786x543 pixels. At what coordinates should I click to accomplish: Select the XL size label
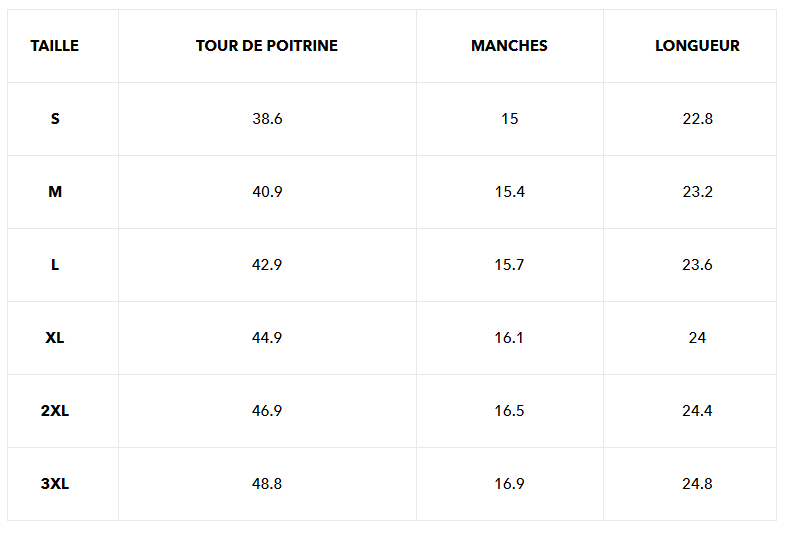pyautogui.click(x=55, y=338)
